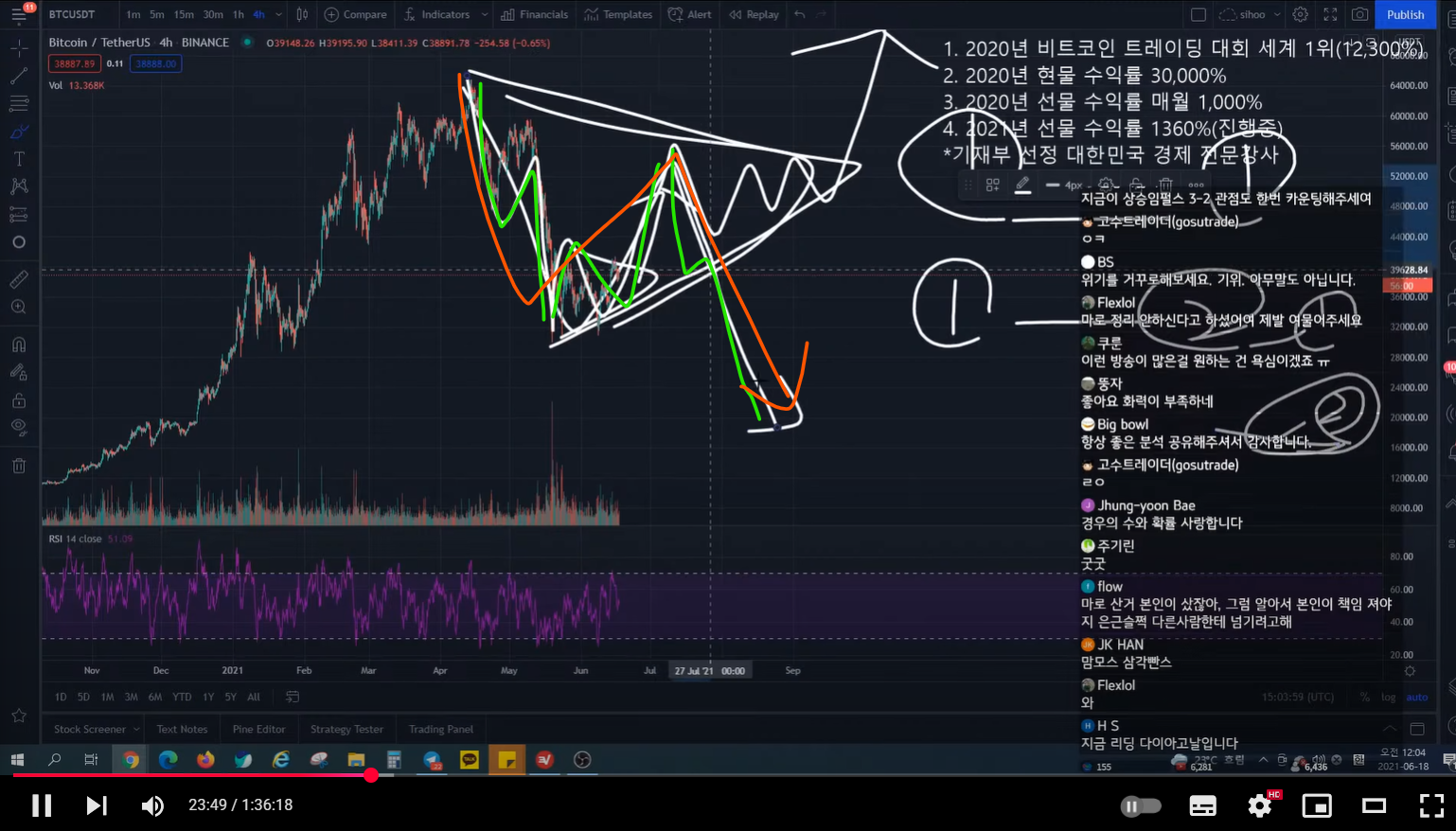1456x831 pixels.
Task: Pause the YouTube video
Action: click(42, 805)
